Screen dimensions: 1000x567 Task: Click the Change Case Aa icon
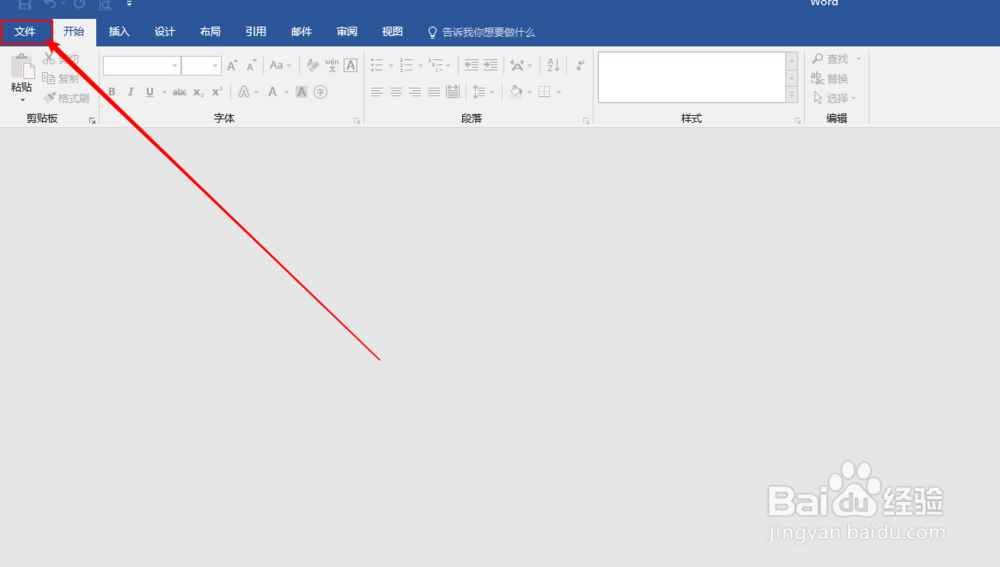(276, 65)
